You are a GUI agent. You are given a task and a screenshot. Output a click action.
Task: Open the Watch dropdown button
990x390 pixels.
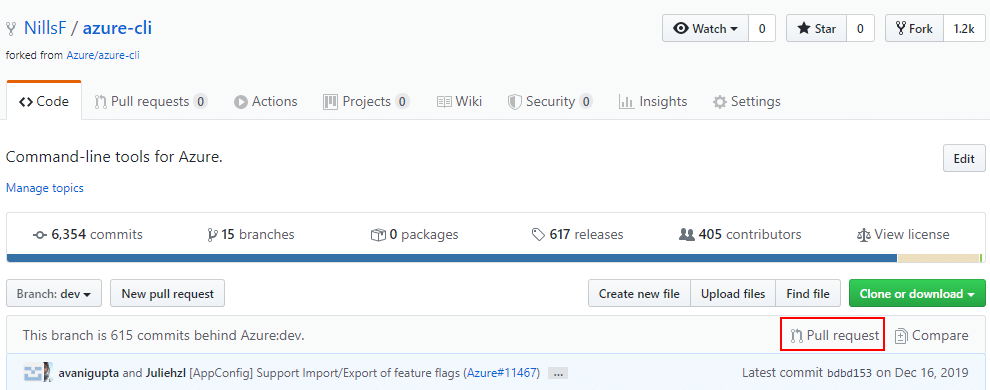(705, 28)
